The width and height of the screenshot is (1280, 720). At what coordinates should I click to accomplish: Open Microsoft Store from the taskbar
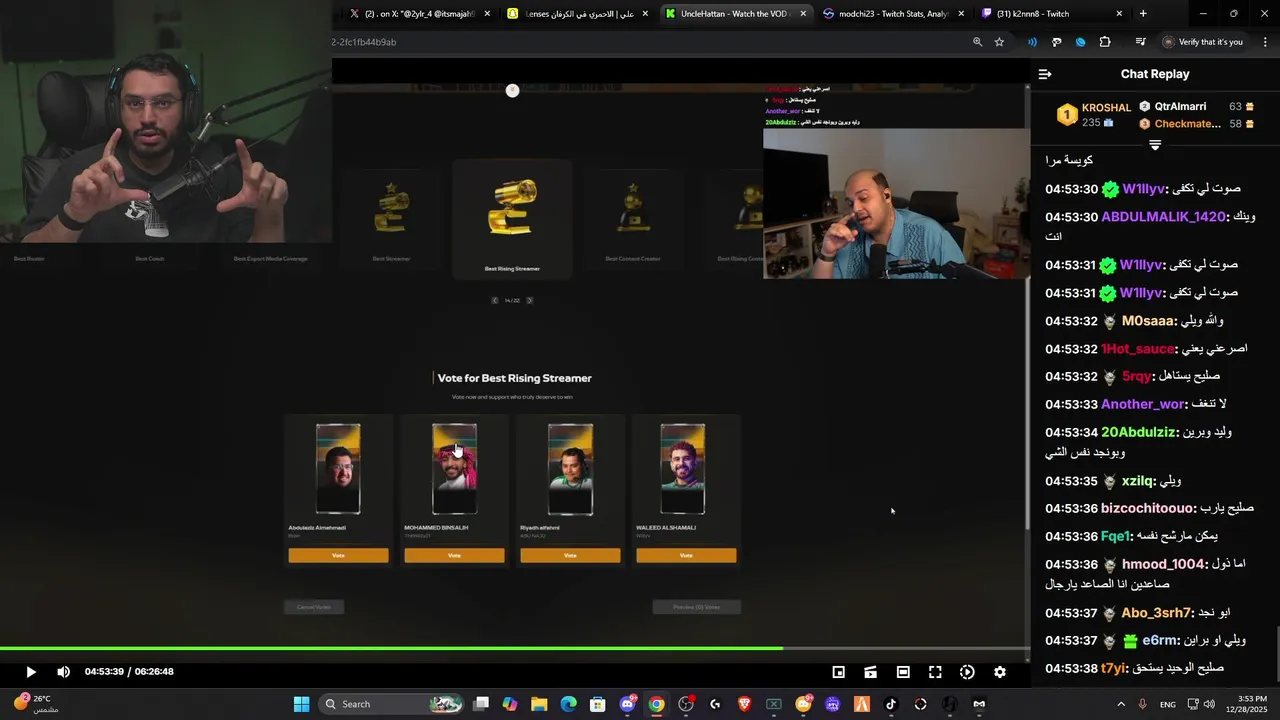597,704
